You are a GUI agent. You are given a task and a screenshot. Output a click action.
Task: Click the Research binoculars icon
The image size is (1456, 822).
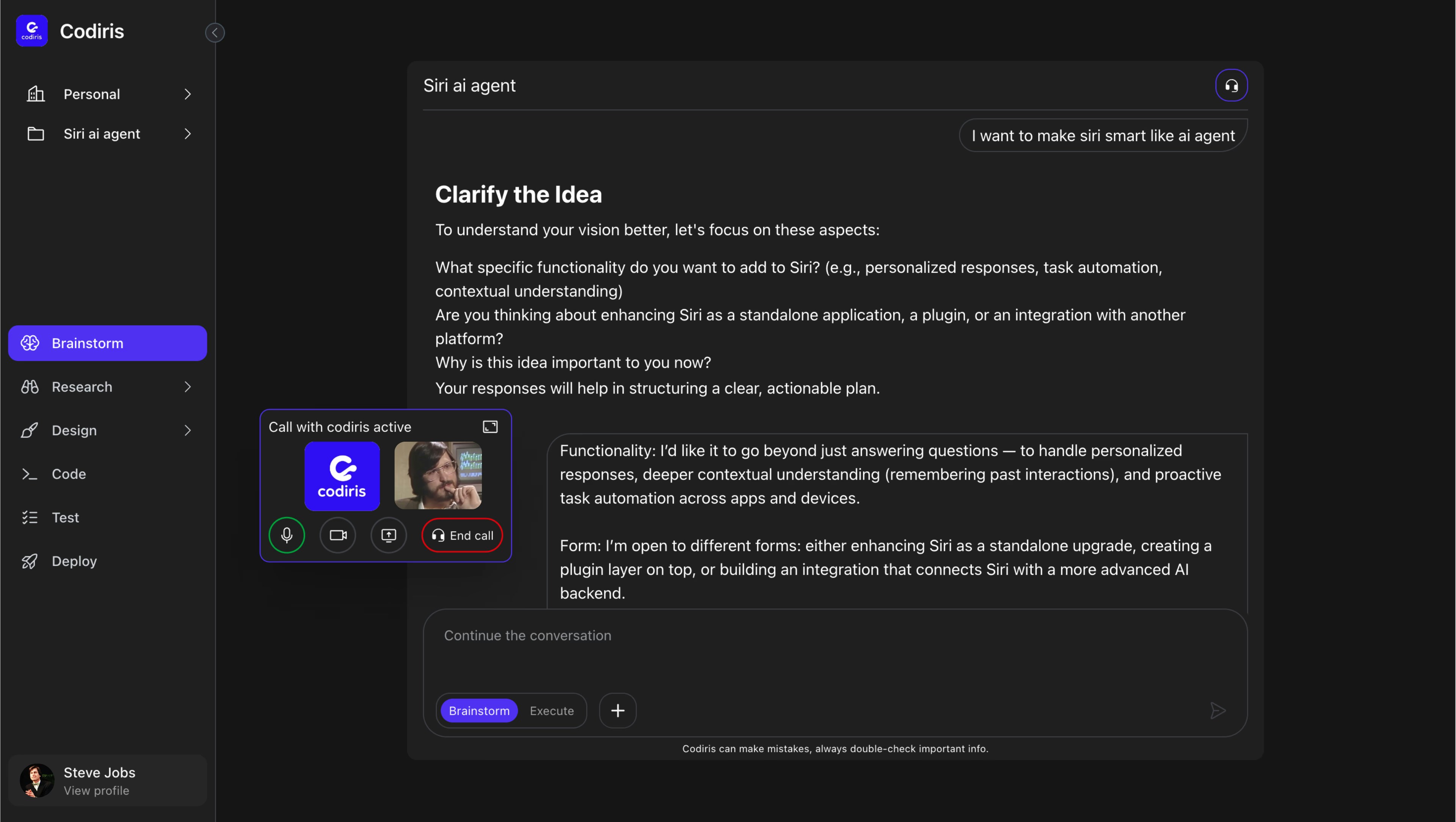coord(30,387)
